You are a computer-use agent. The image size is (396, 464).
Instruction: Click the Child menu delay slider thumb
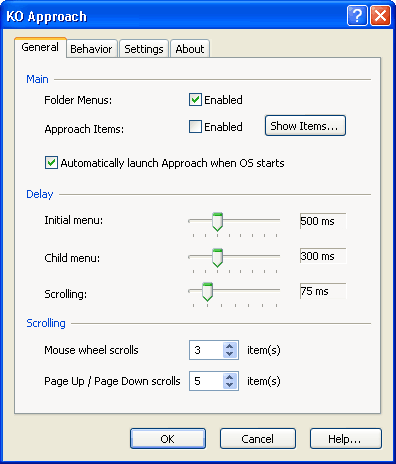[x=217, y=258]
